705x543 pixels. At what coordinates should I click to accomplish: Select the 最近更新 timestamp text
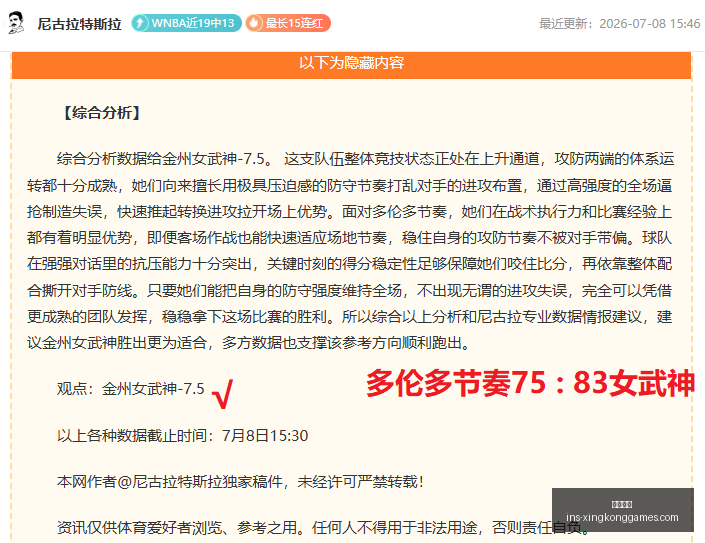[x=620, y=23]
